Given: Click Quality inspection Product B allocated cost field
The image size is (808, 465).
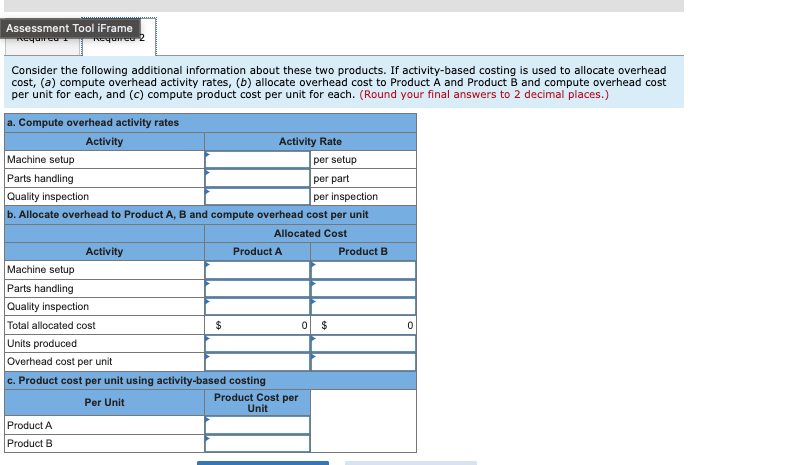Looking at the screenshot, I should pyautogui.click(x=363, y=306).
